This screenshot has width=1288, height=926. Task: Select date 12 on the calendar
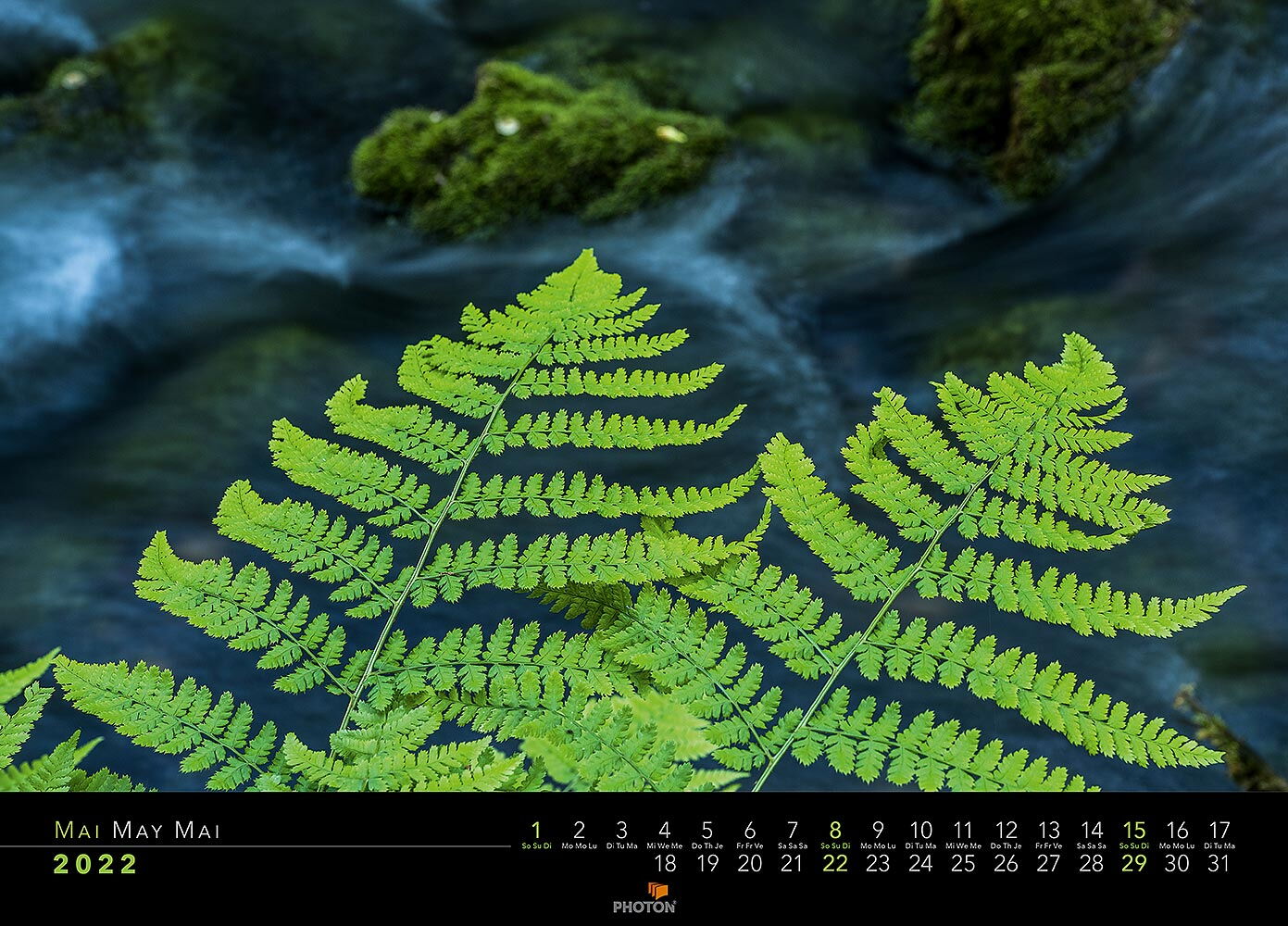[x=1006, y=830]
